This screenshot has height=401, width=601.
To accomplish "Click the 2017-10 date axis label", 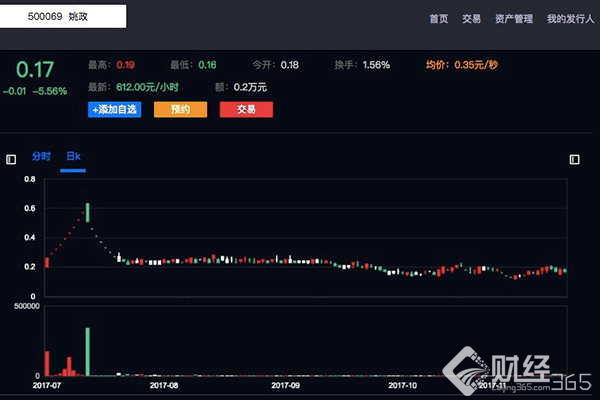I will 402,385.
